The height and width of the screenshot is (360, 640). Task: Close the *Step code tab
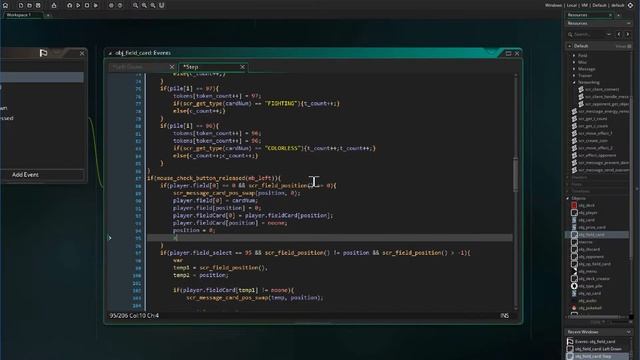click(x=242, y=67)
